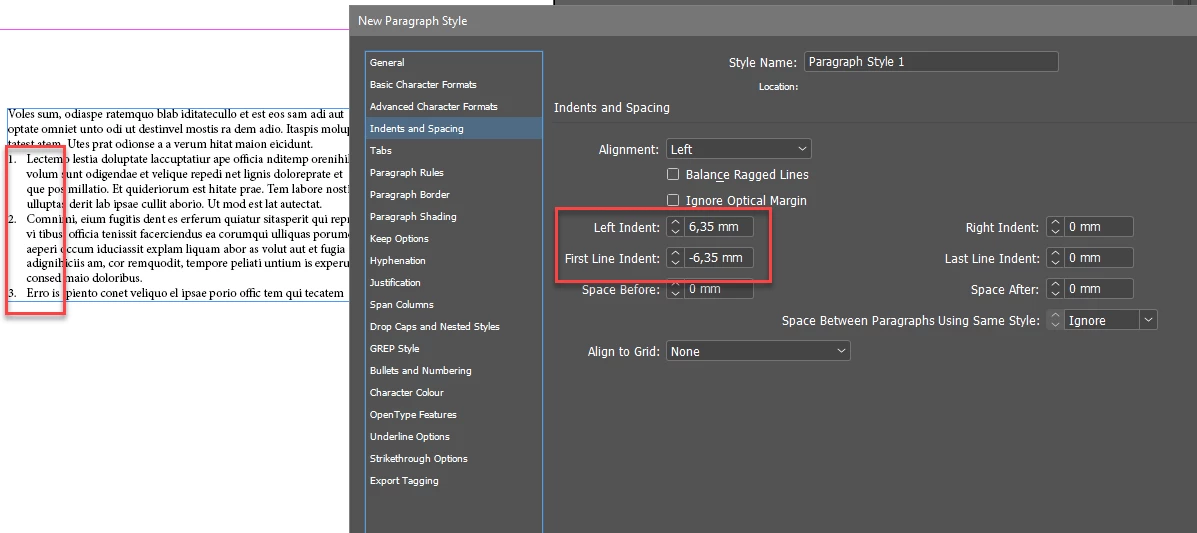Click the Left Indent value field

(x=719, y=227)
